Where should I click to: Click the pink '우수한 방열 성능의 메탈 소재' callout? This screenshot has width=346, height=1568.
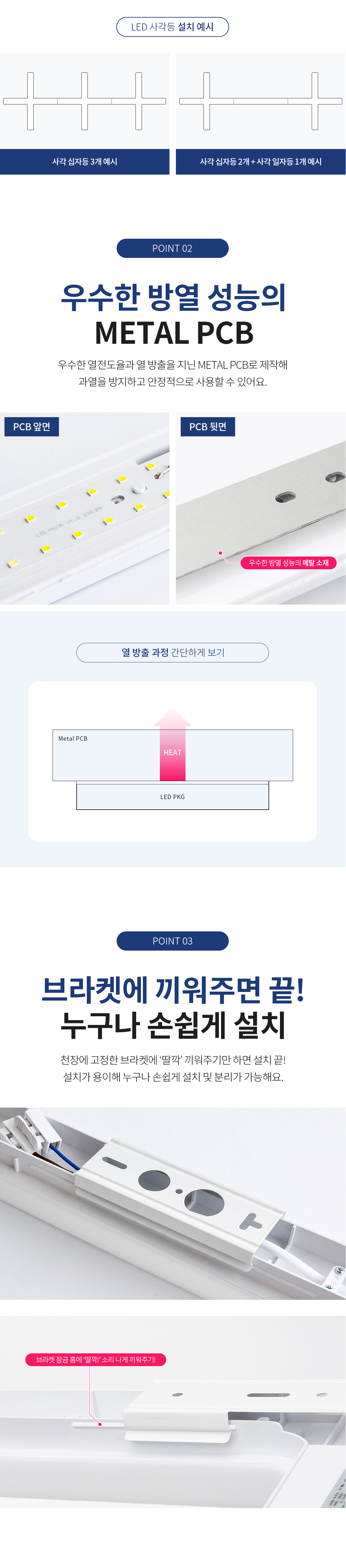[288, 563]
